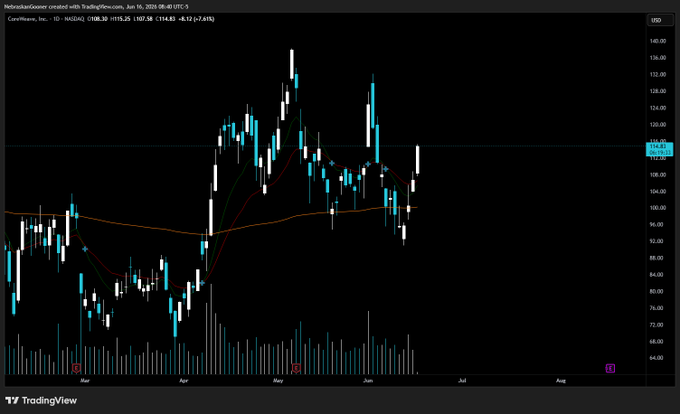Screen dimensions: 680x414
Task: Click the tallest white candle peaking near 138
Action: 292,64
